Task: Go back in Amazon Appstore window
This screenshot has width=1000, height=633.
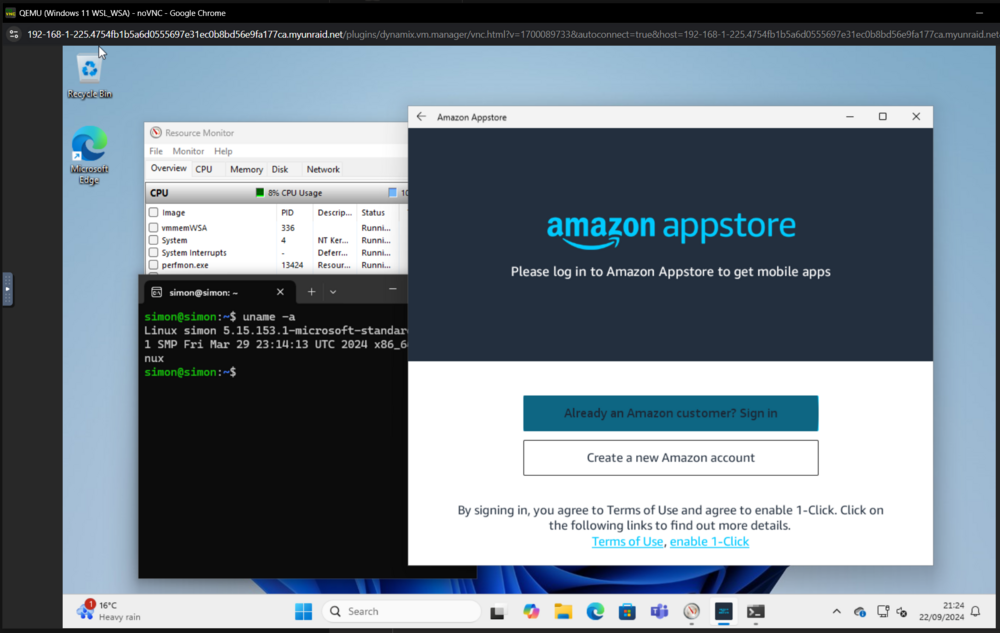Action: [x=421, y=117]
